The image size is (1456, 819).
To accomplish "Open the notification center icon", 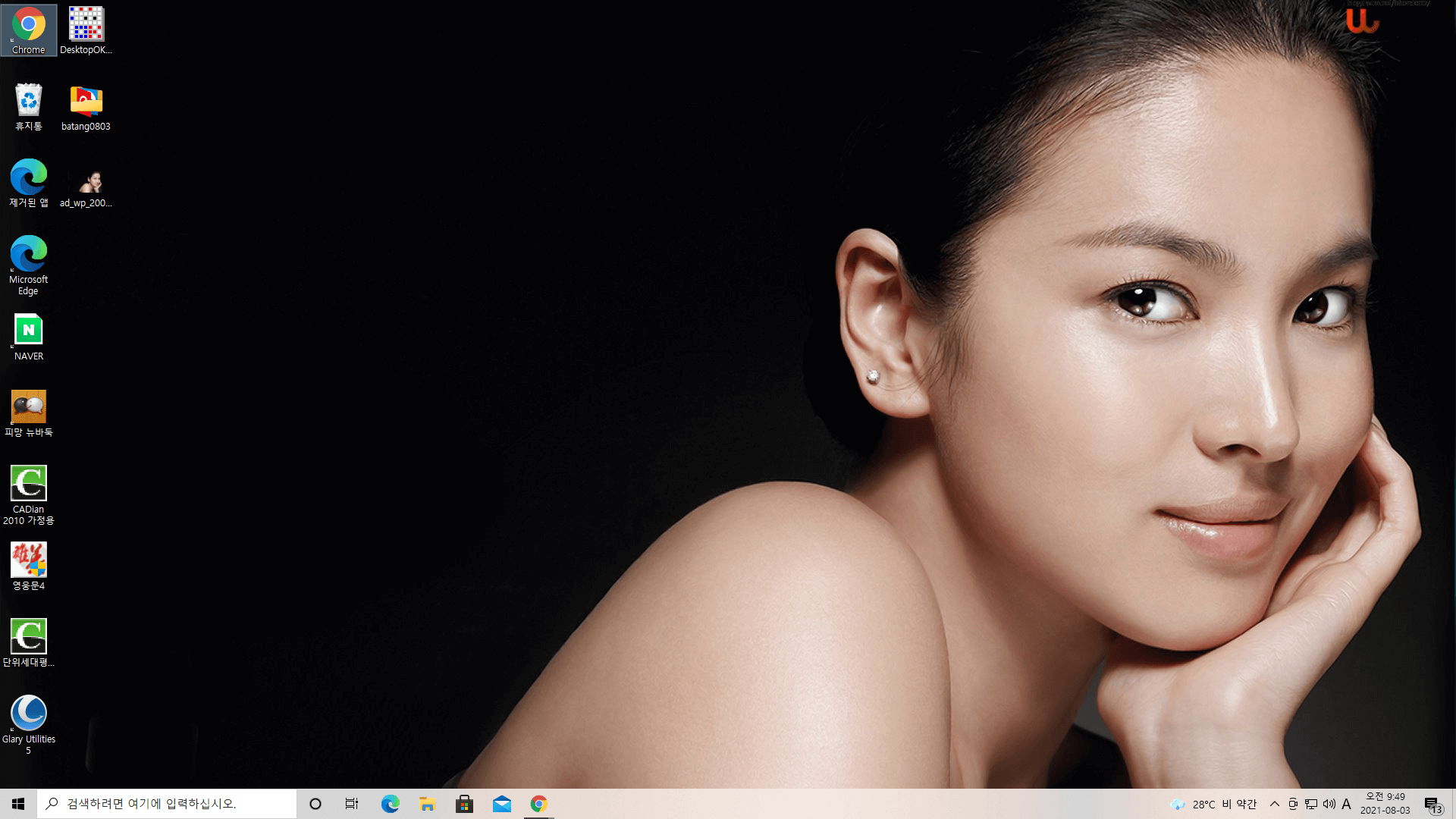I will [x=1432, y=804].
